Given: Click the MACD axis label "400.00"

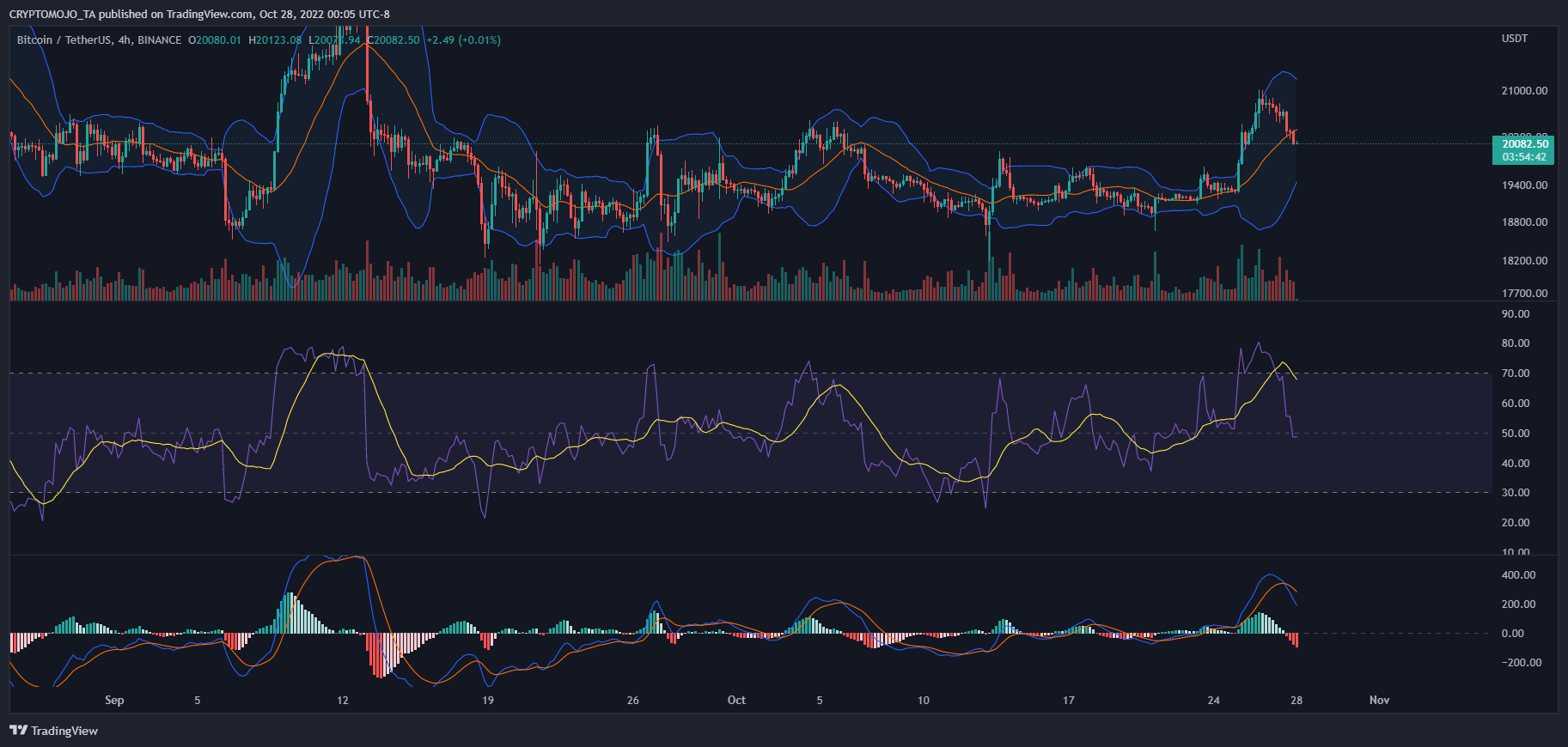Looking at the screenshot, I should click(x=1519, y=575).
